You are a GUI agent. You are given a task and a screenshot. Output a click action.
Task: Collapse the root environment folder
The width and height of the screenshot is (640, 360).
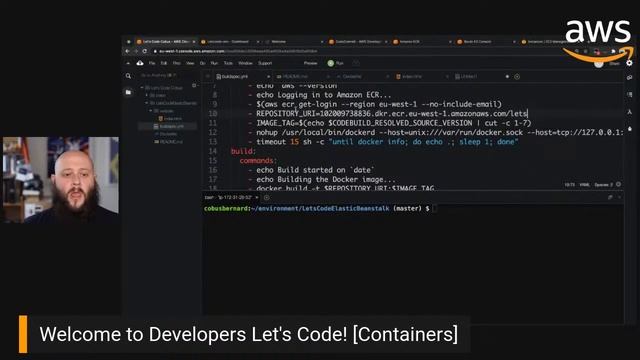(142, 88)
